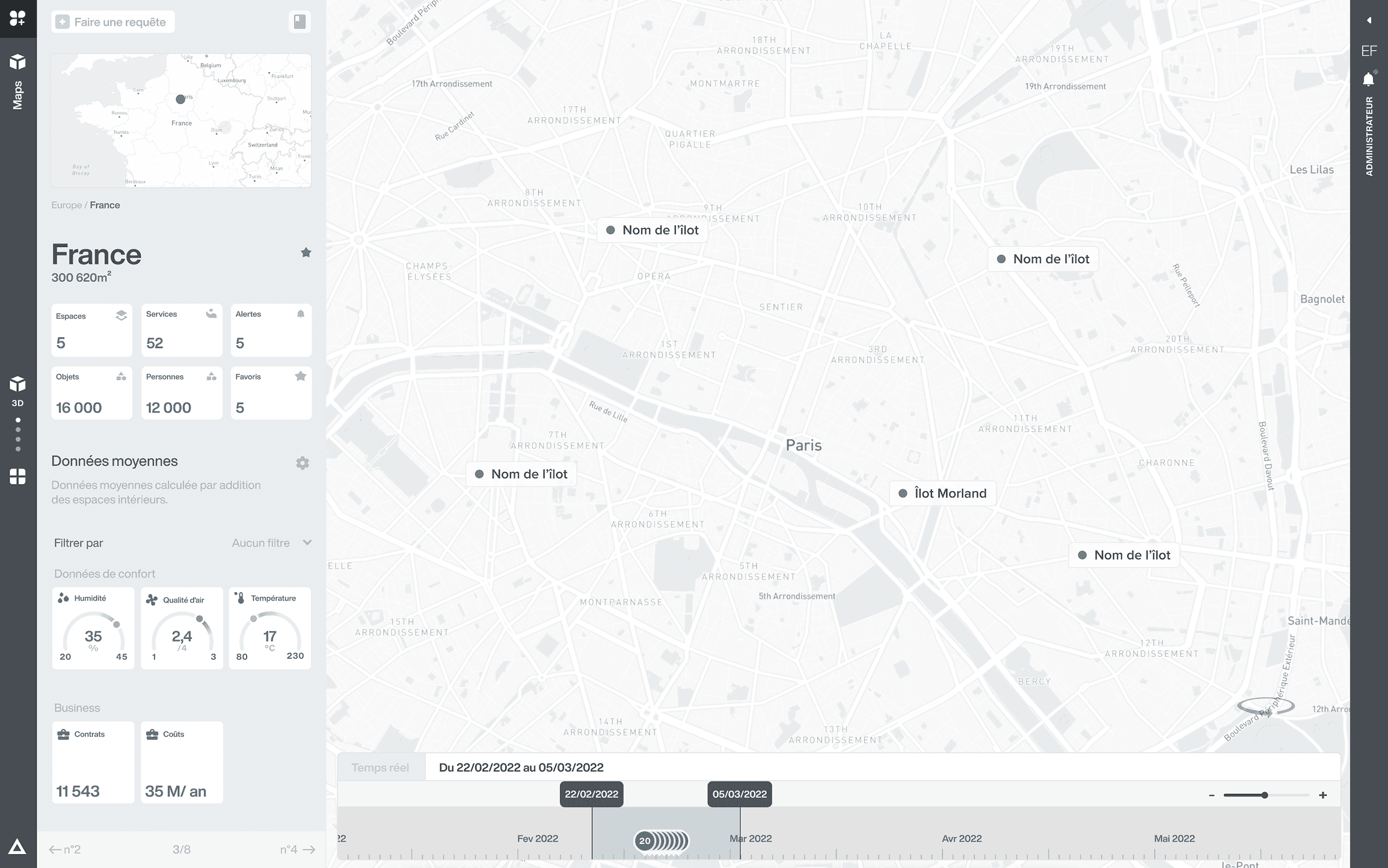Open the grid dashboard icon in sidebar
This screenshot has height=868, width=1388.
(x=17, y=477)
